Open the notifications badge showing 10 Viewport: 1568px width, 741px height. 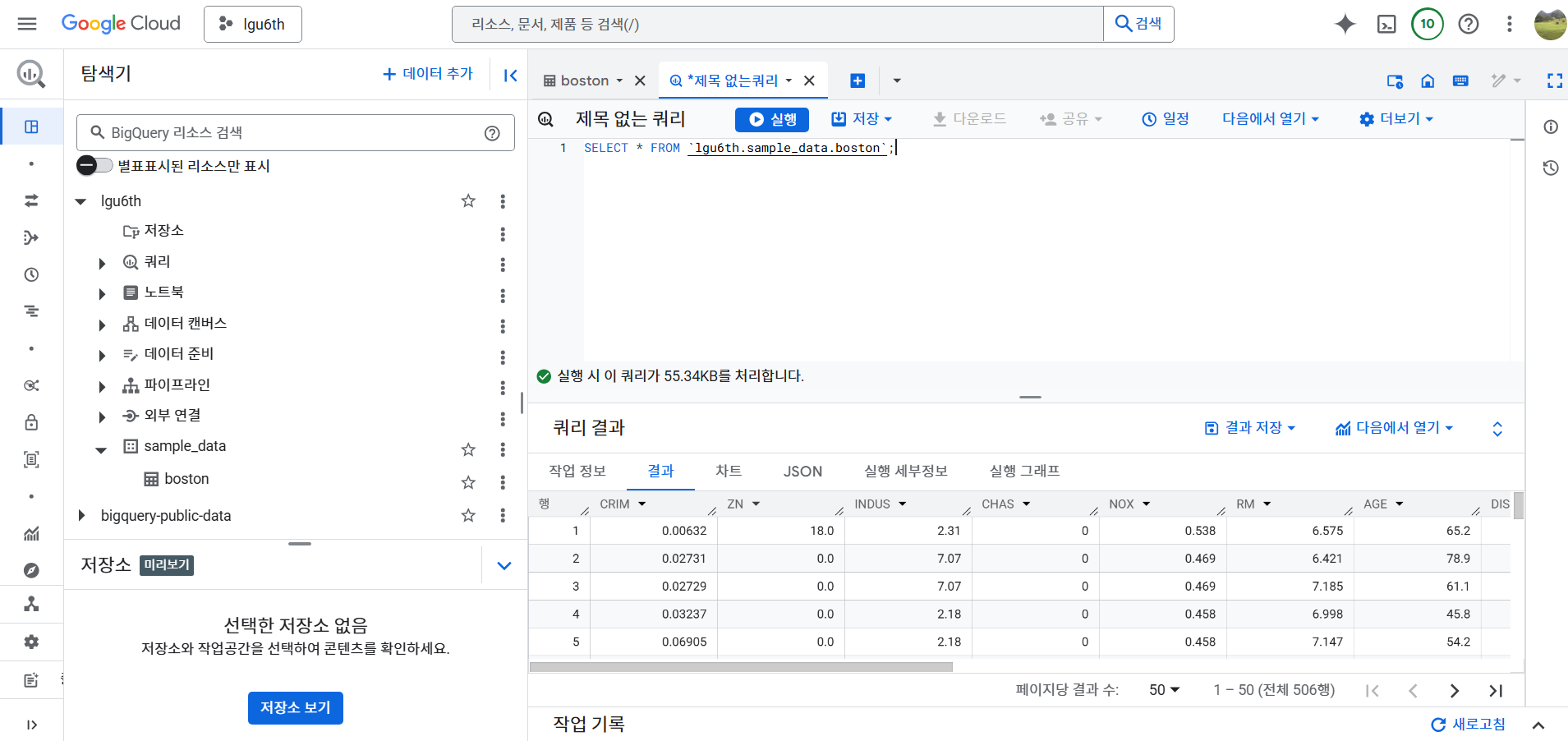click(x=1428, y=24)
